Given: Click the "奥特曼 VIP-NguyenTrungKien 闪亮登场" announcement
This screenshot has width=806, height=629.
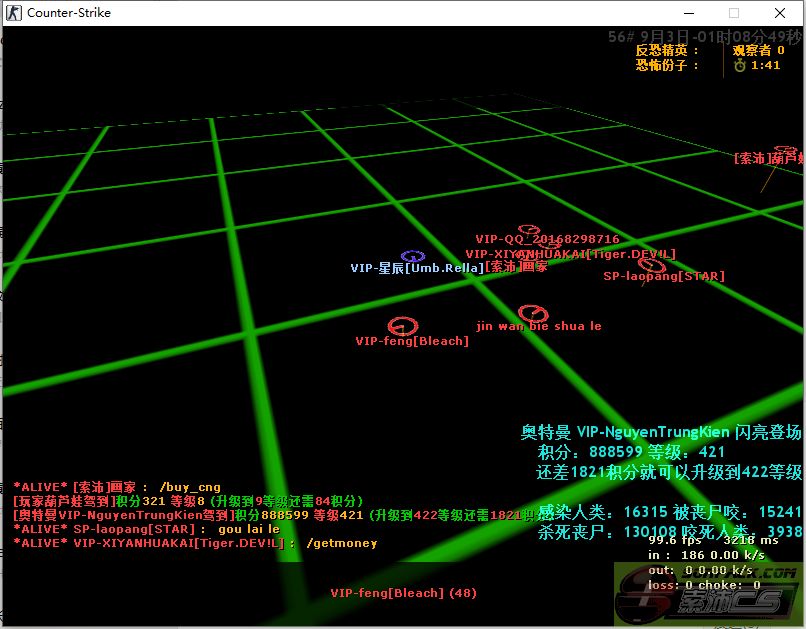Looking at the screenshot, I should [661, 432].
